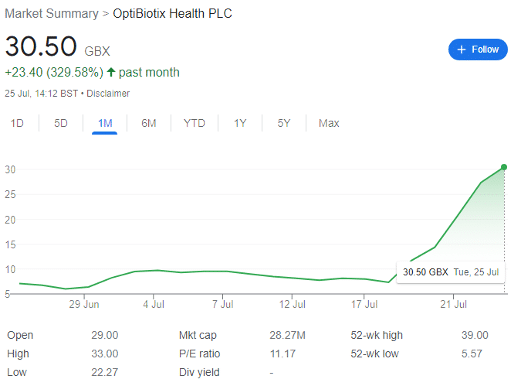The height and width of the screenshot is (386, 522).
Task: Switch to the 1D time range tab
Action: [17, 123]
